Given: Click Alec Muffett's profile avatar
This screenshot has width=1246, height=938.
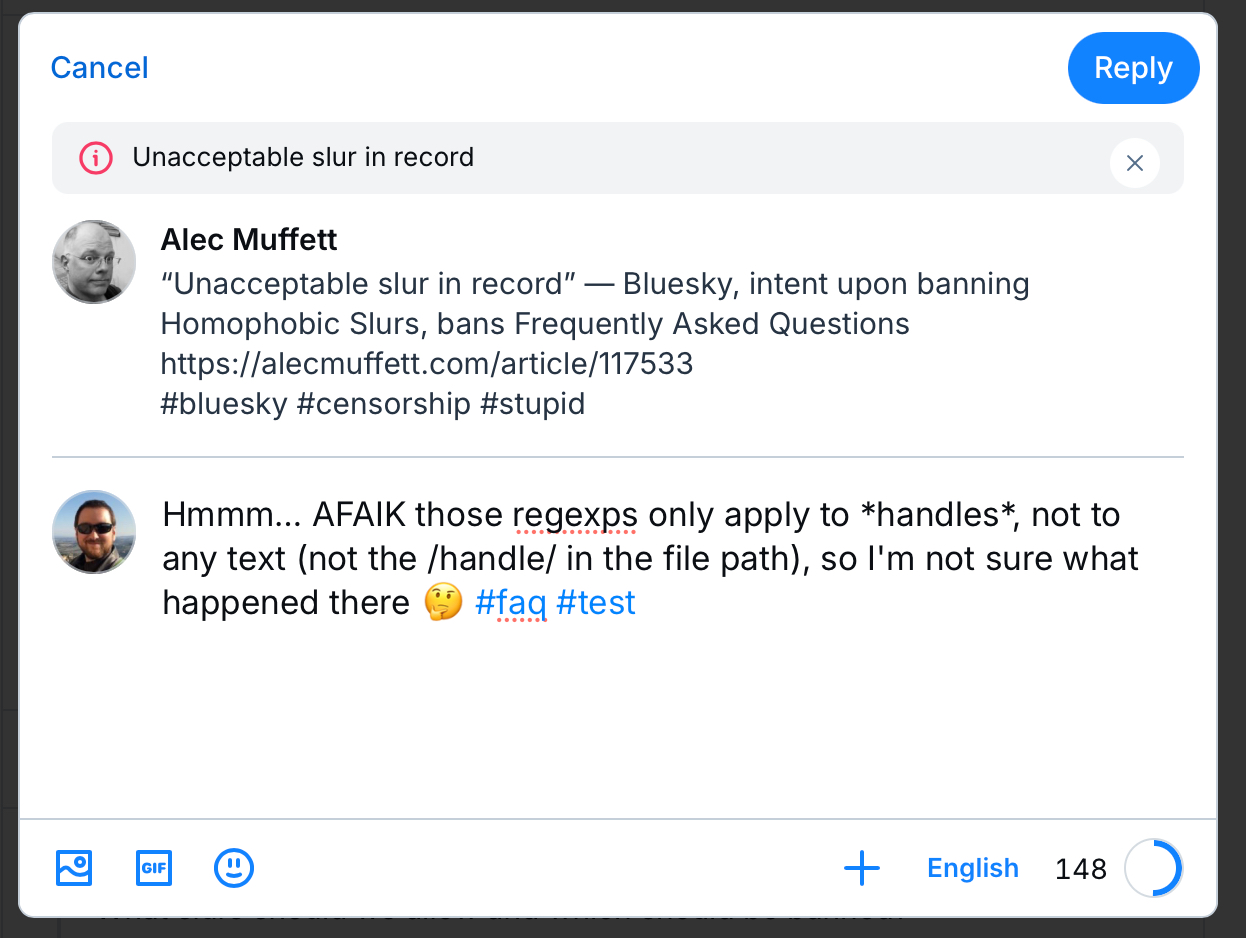Looking at the screenshot, I should click(x=94, y=262).
